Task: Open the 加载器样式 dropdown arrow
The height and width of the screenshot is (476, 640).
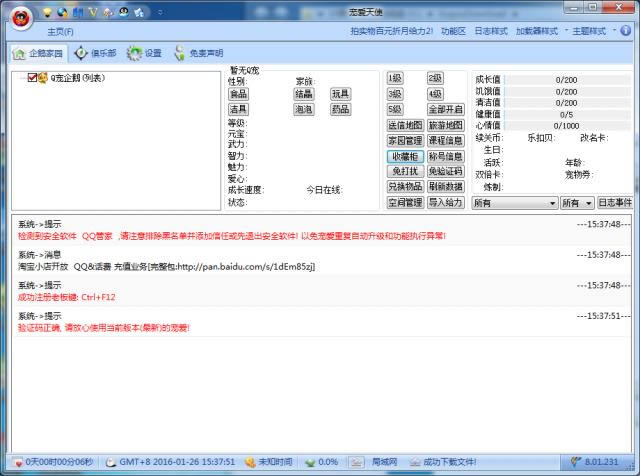Action: 566,31
